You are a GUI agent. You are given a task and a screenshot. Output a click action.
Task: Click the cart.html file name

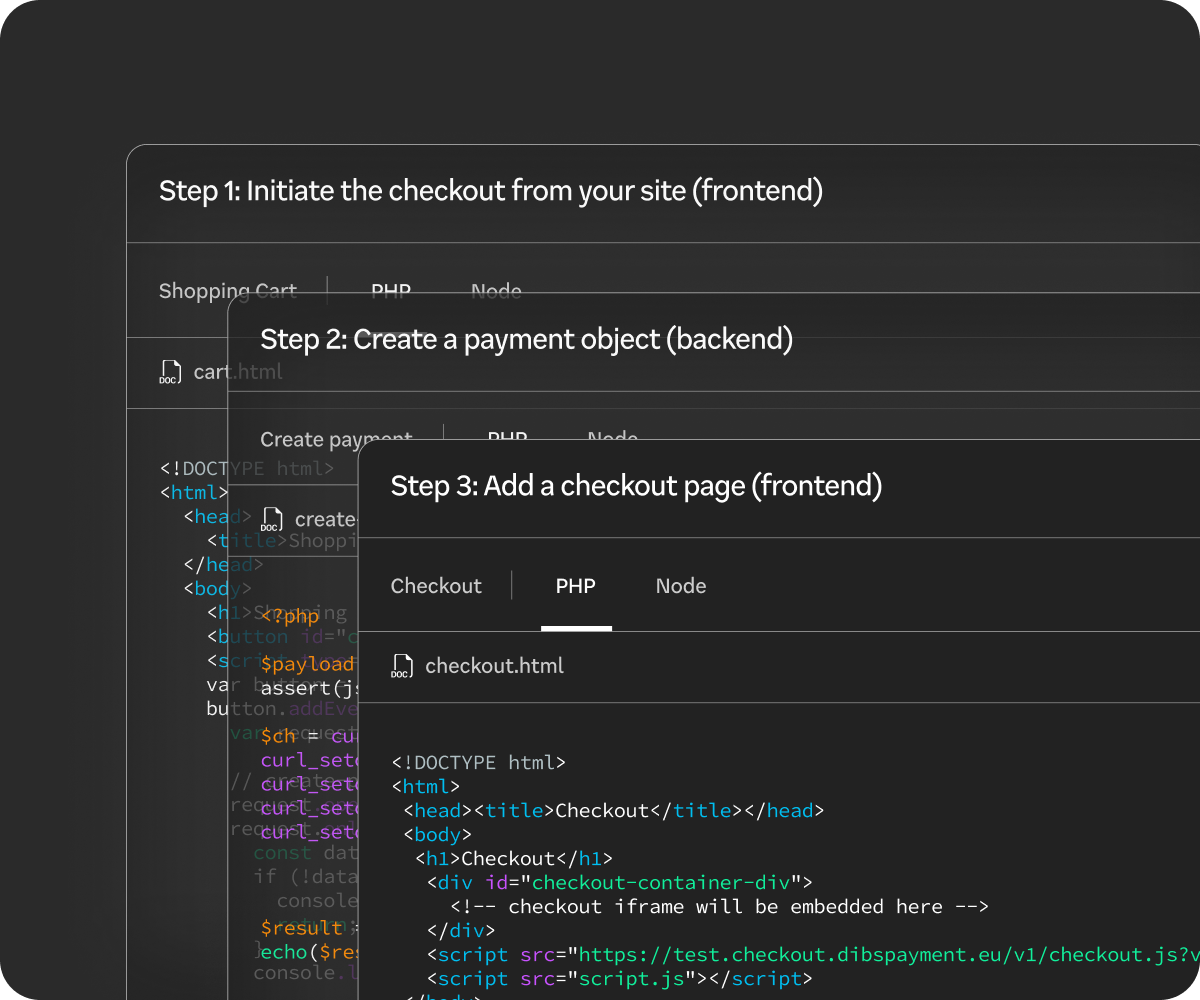(212, 372)
